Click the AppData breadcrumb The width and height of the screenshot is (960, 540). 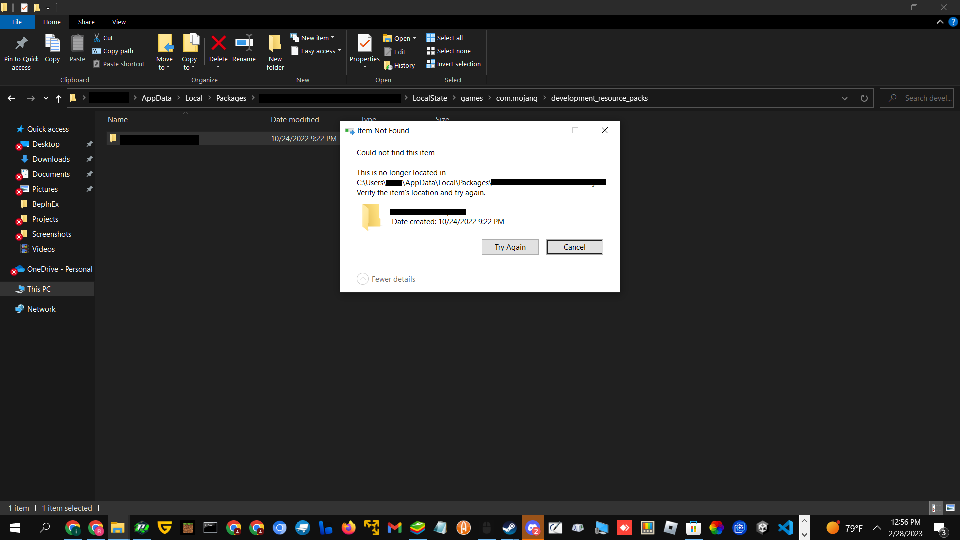156,98
